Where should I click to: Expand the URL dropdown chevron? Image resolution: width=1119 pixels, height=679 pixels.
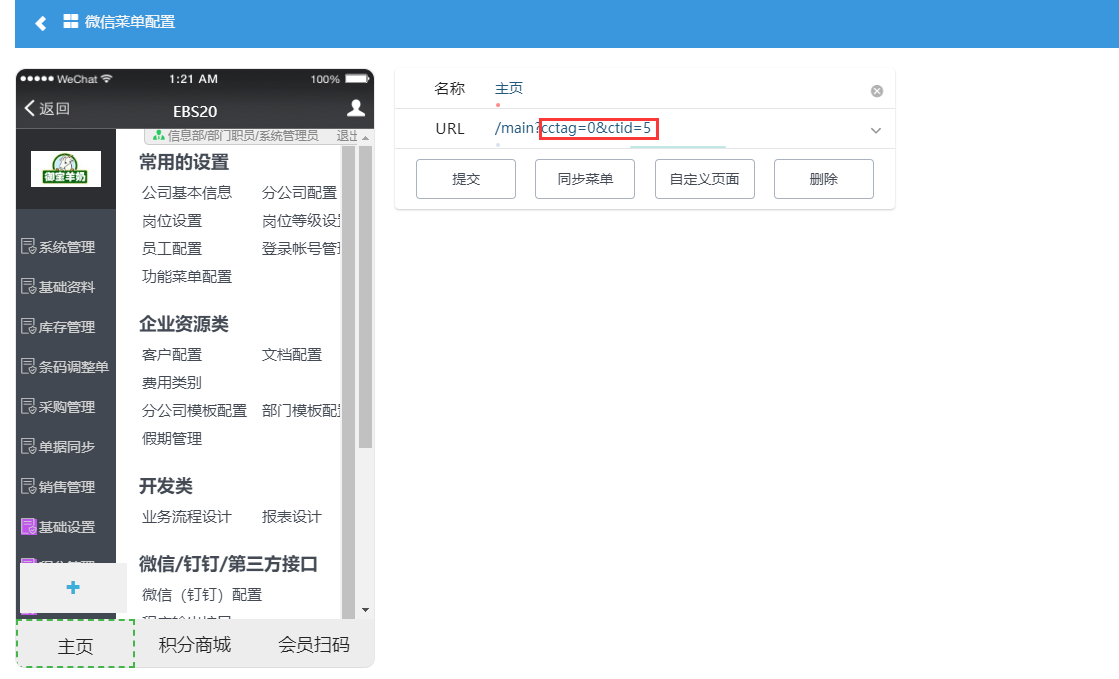click(x=876, y=130)
